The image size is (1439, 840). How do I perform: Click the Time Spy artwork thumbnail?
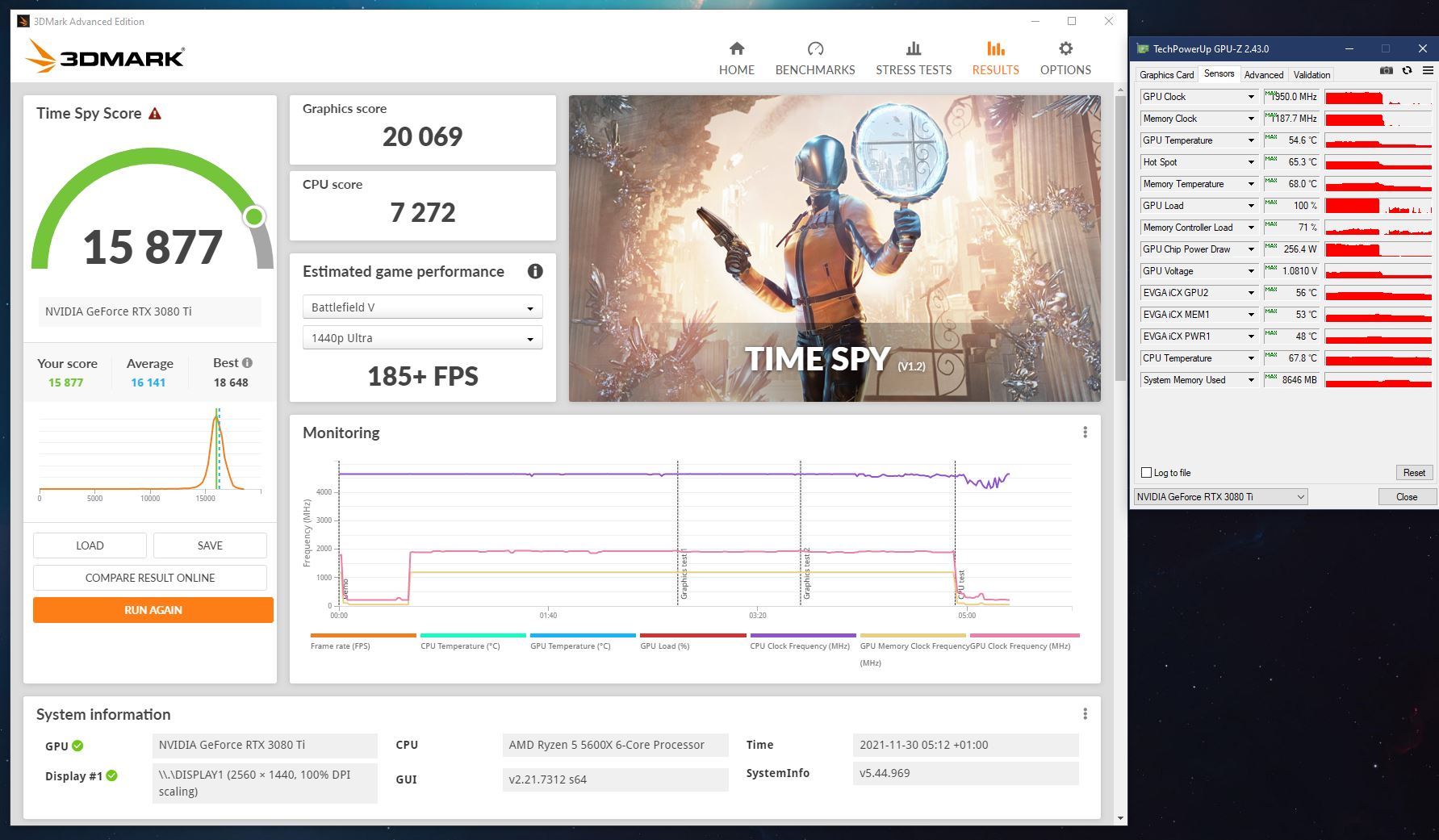pyautogui.click(x=835, y=249)
